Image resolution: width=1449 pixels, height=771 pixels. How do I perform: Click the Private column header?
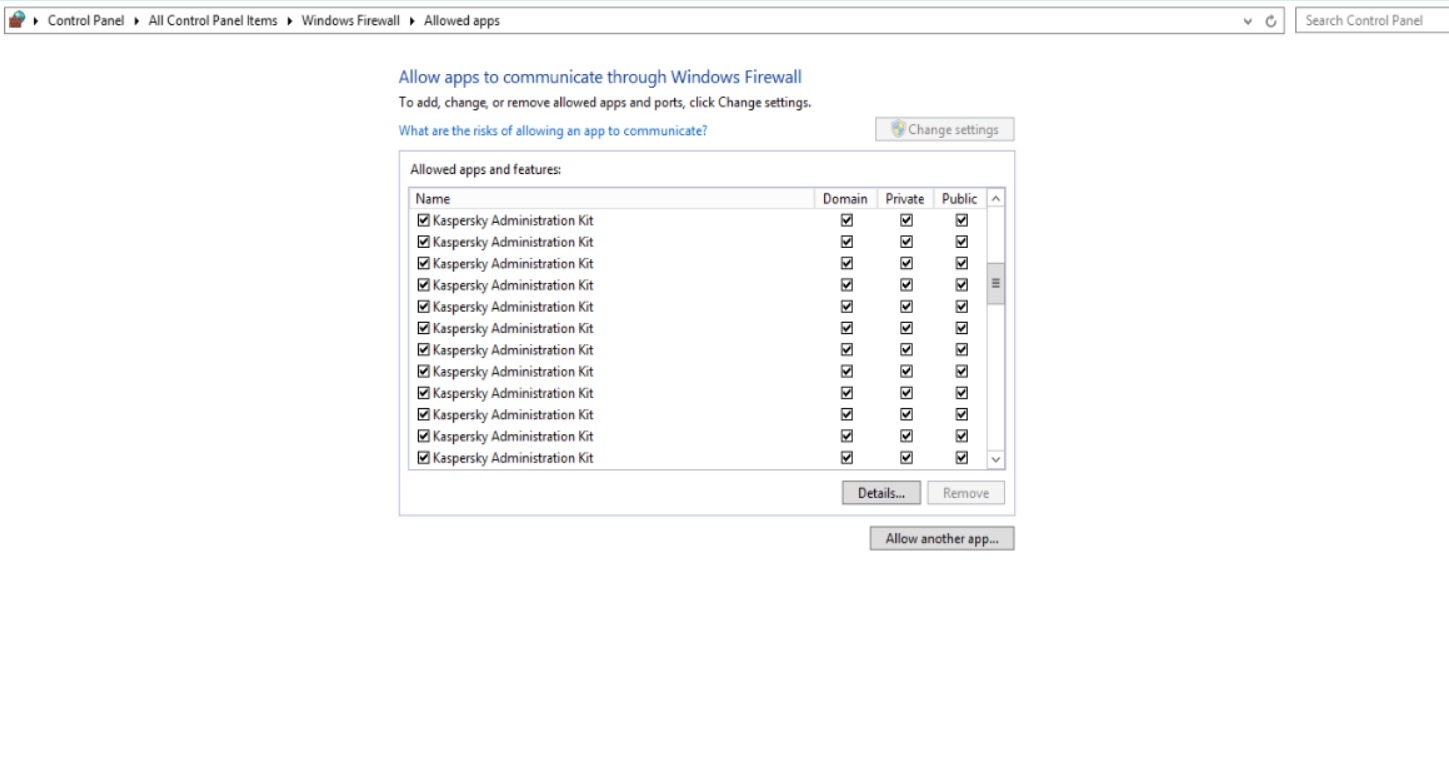[906, 199]
